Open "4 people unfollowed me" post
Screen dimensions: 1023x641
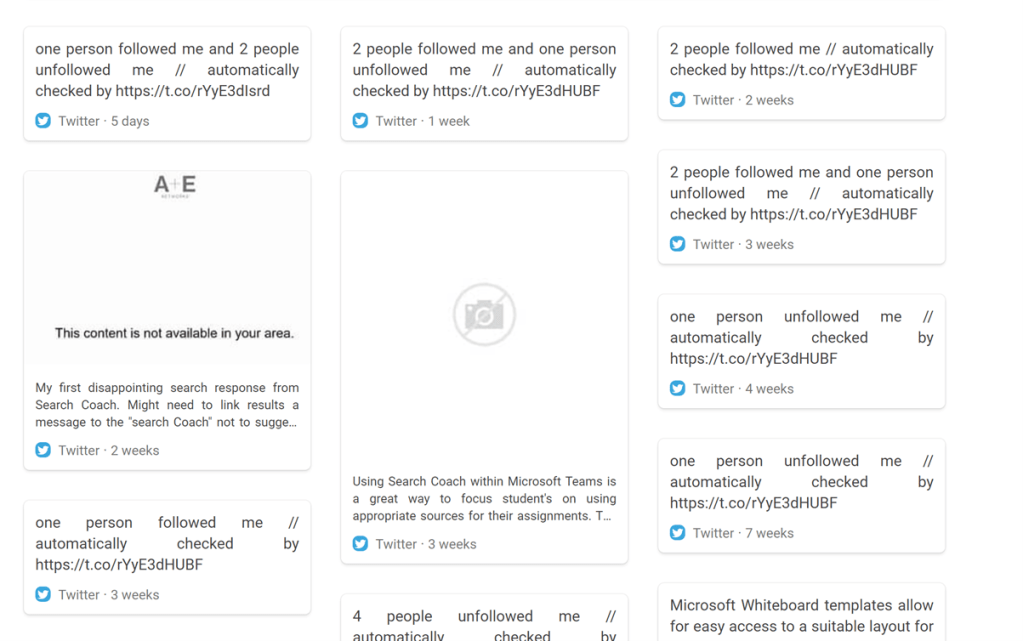coord(484,625)
